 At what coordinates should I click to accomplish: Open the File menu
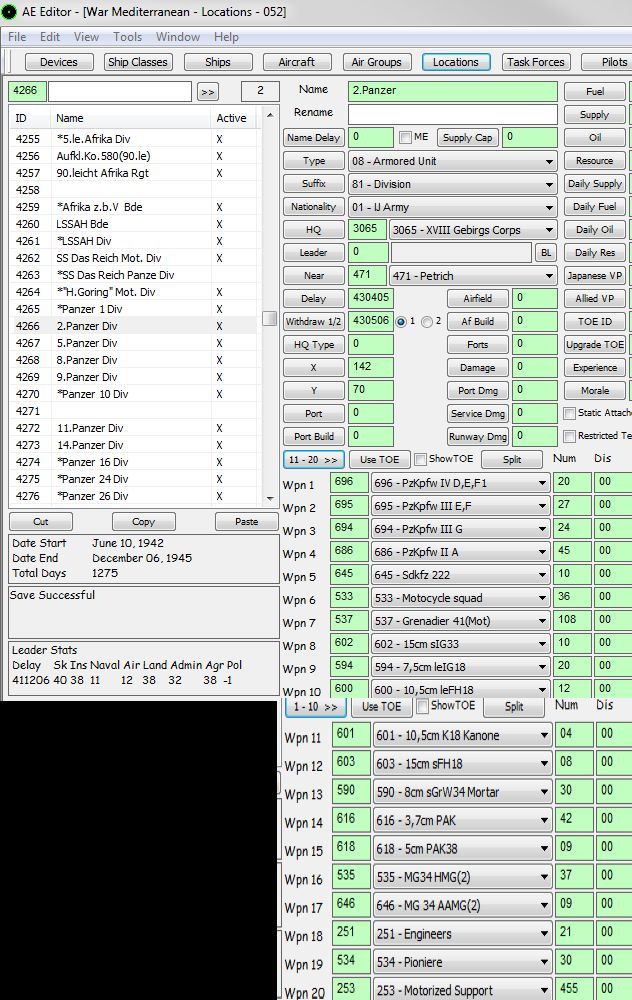pos(17,37)
